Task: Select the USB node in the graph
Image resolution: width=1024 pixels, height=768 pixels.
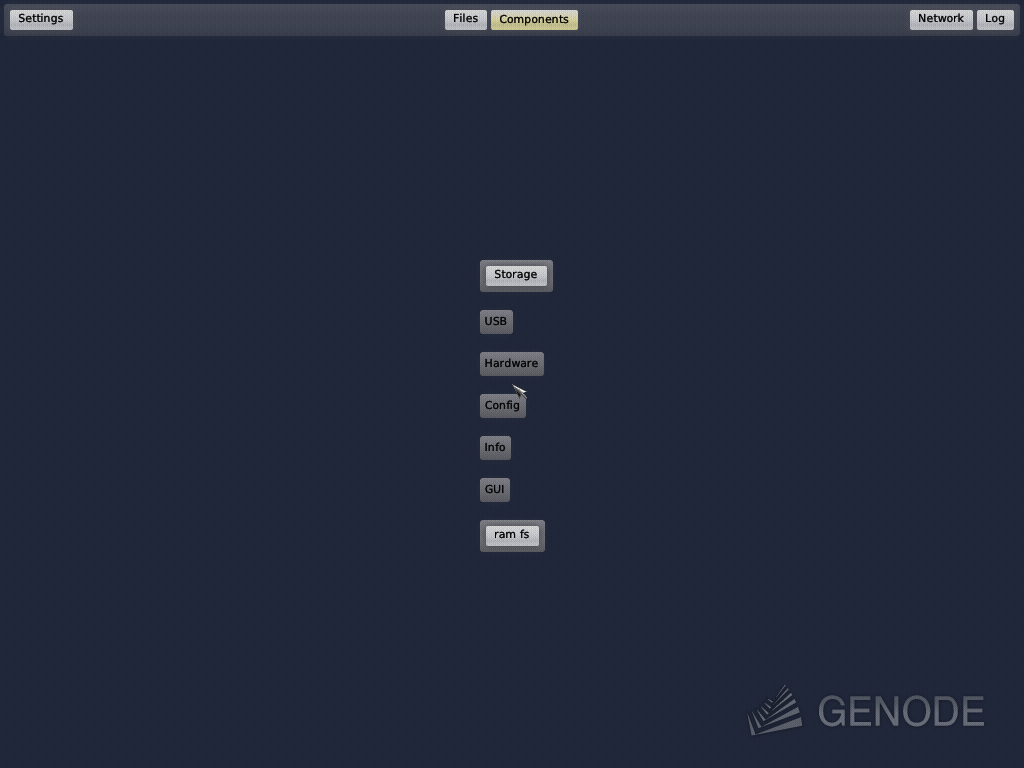Action: click(495, 321)
